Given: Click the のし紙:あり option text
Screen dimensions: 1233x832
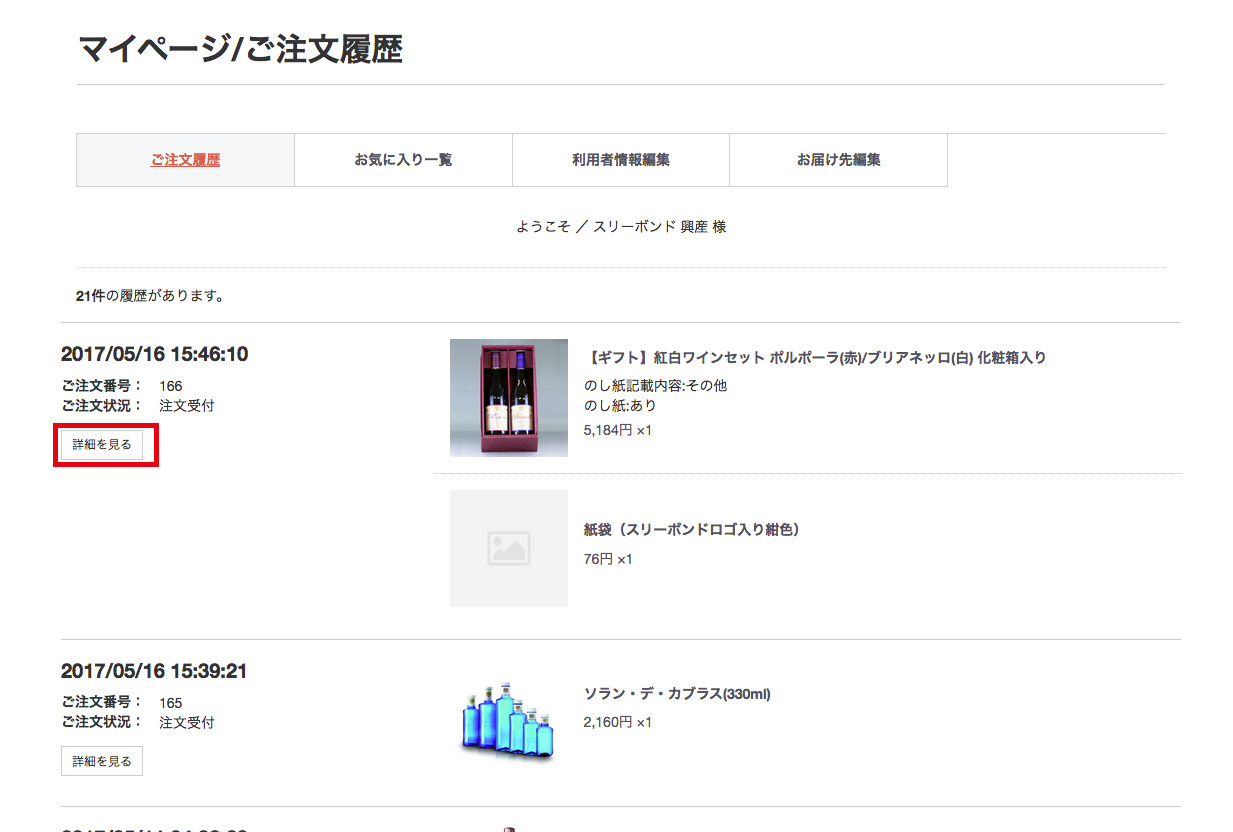Looking at the screenshot, I should click(620, 406).
